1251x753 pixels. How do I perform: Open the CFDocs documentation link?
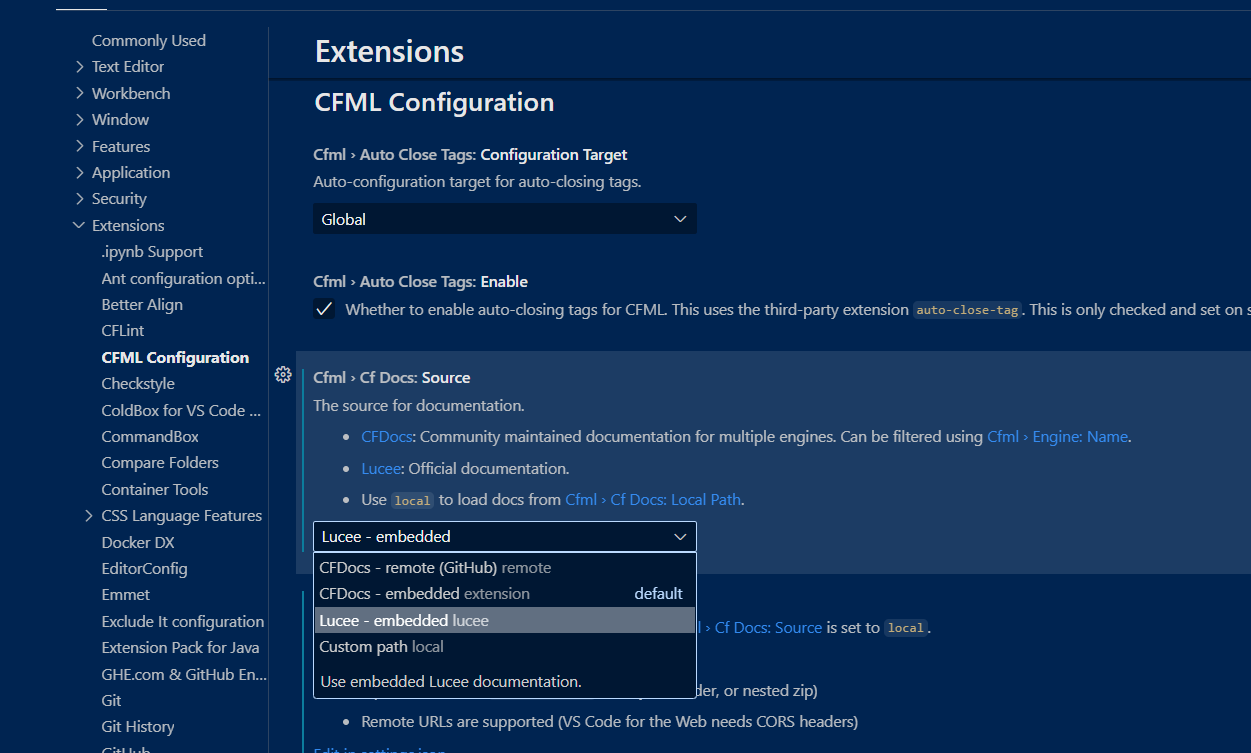[387, 436]
